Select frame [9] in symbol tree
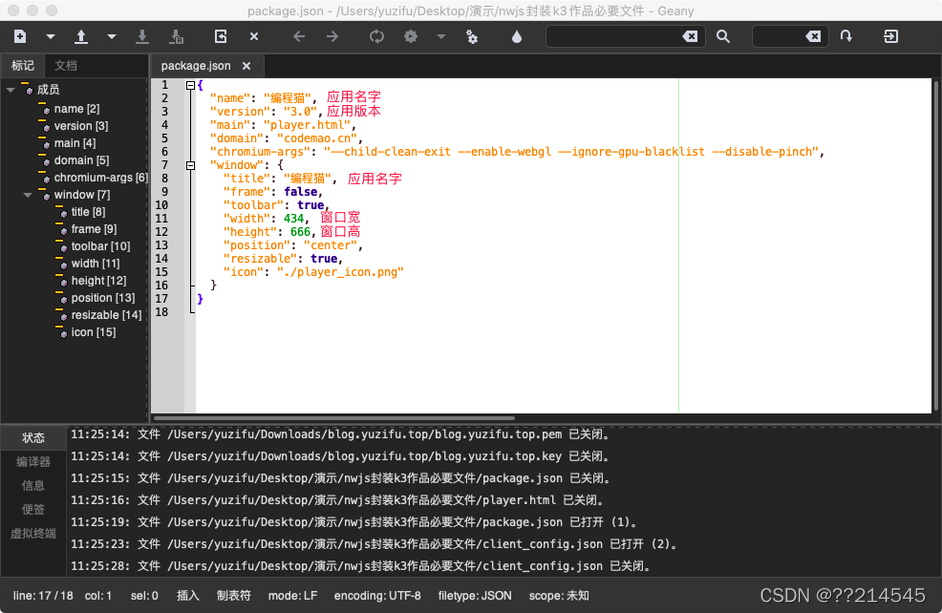The image size is (942, 613). (x=94, y=229)
